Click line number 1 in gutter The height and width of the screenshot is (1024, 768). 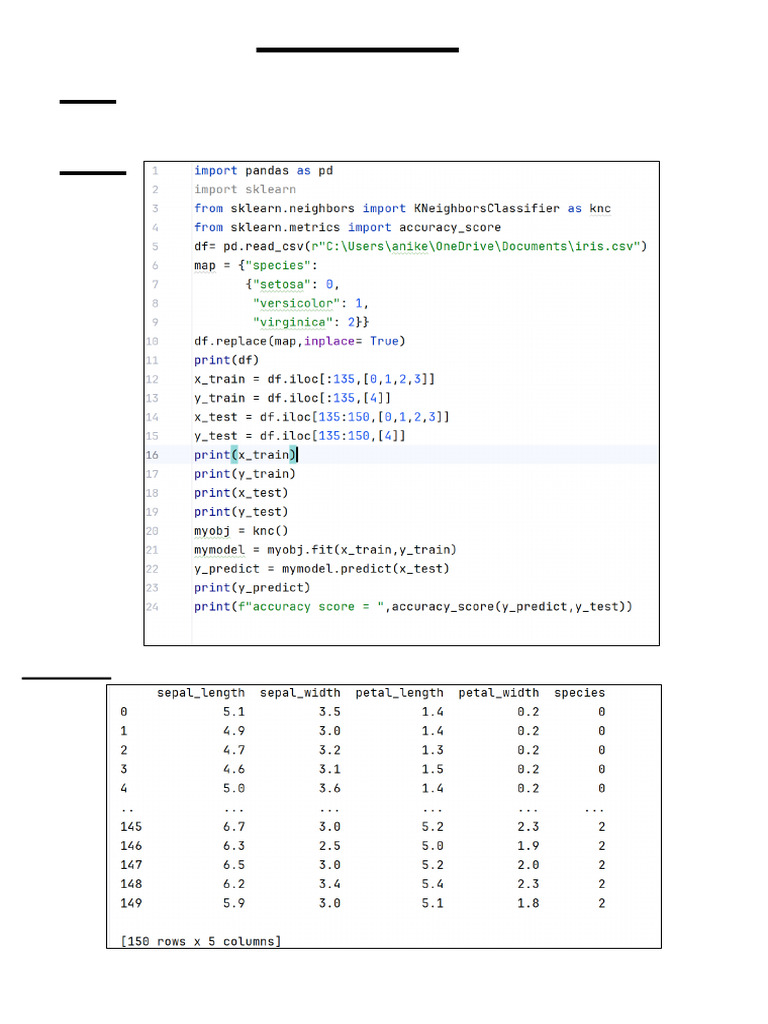[x=155, y=170]
